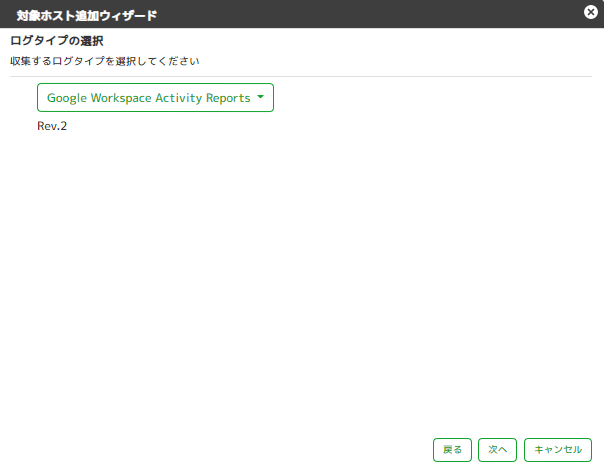This screenshot has height=466, width=604.
Task: Cancel the wizard via キャンセル button
Action: click(x=558, y=450)
